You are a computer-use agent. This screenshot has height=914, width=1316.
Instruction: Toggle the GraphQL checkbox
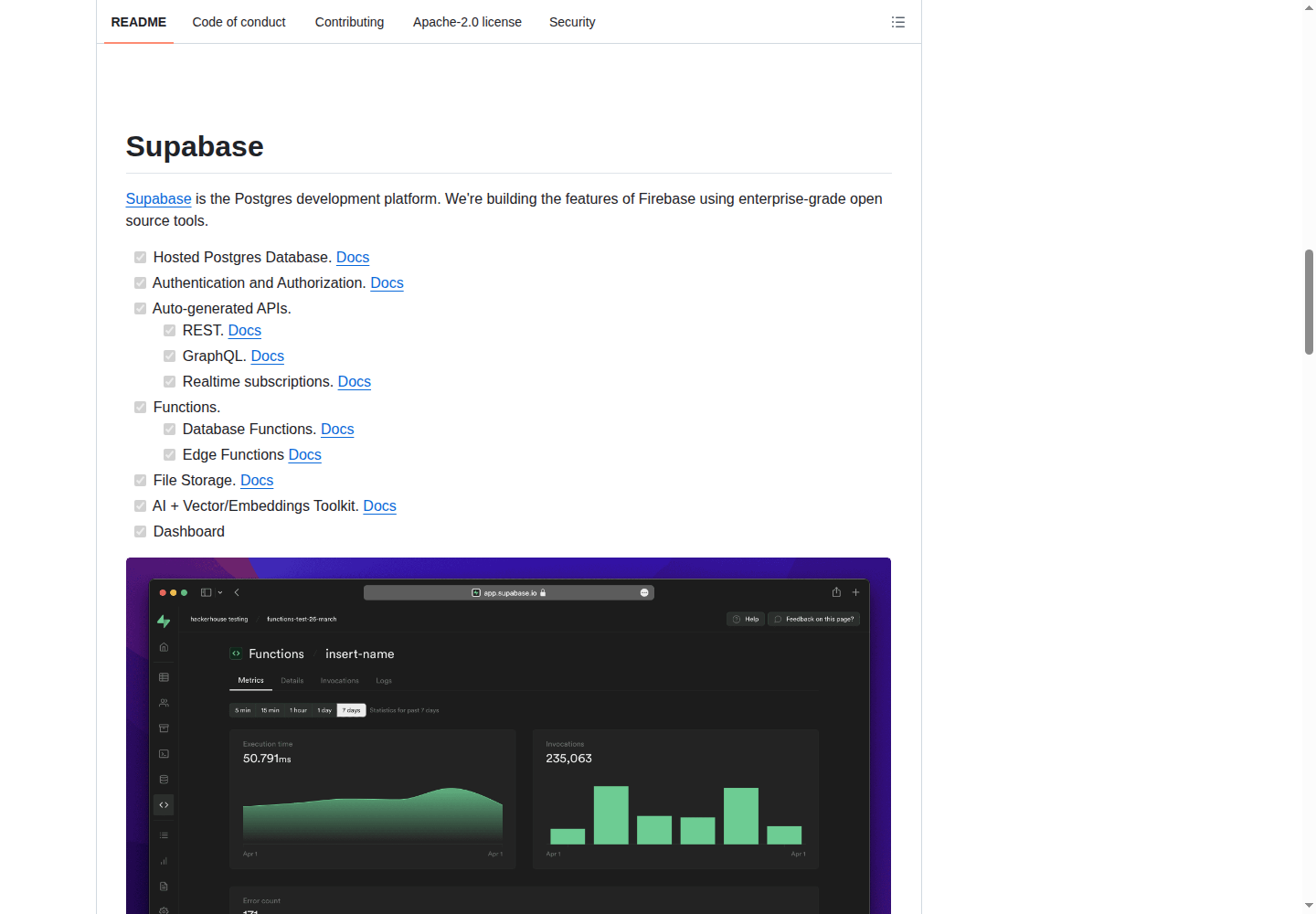(170, 356)
